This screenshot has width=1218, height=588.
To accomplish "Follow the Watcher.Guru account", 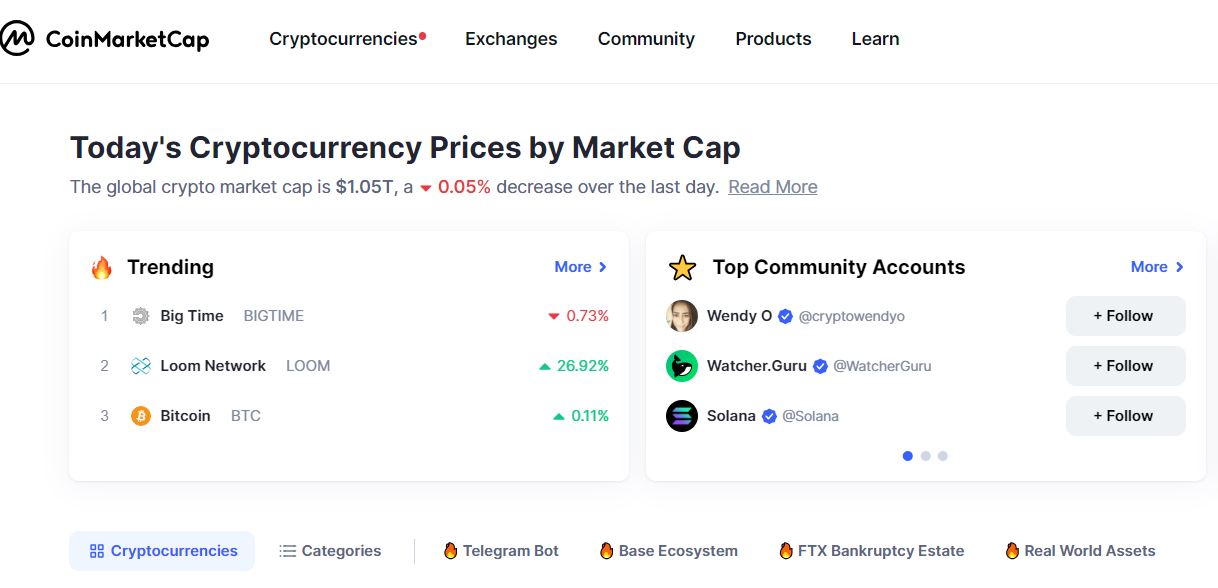I will 1125,366.
